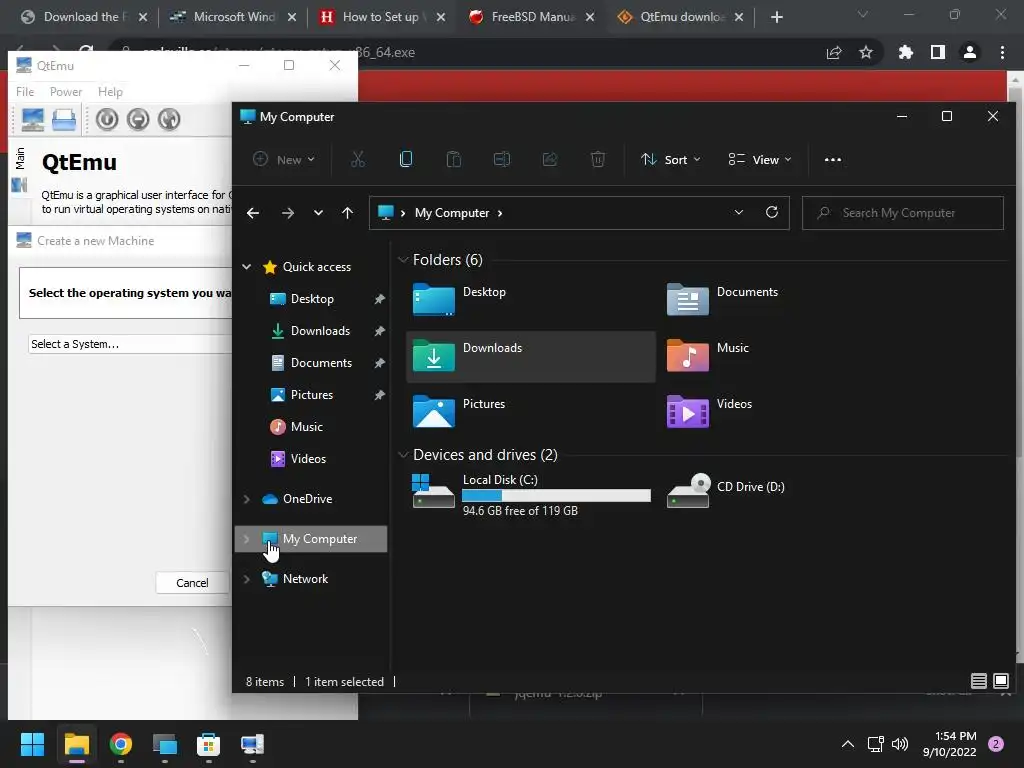This screenshot has height=768, width=1024.
Task: Click the Rename icon in File Explorer toolbar
Action: click(x=502, y=159)
